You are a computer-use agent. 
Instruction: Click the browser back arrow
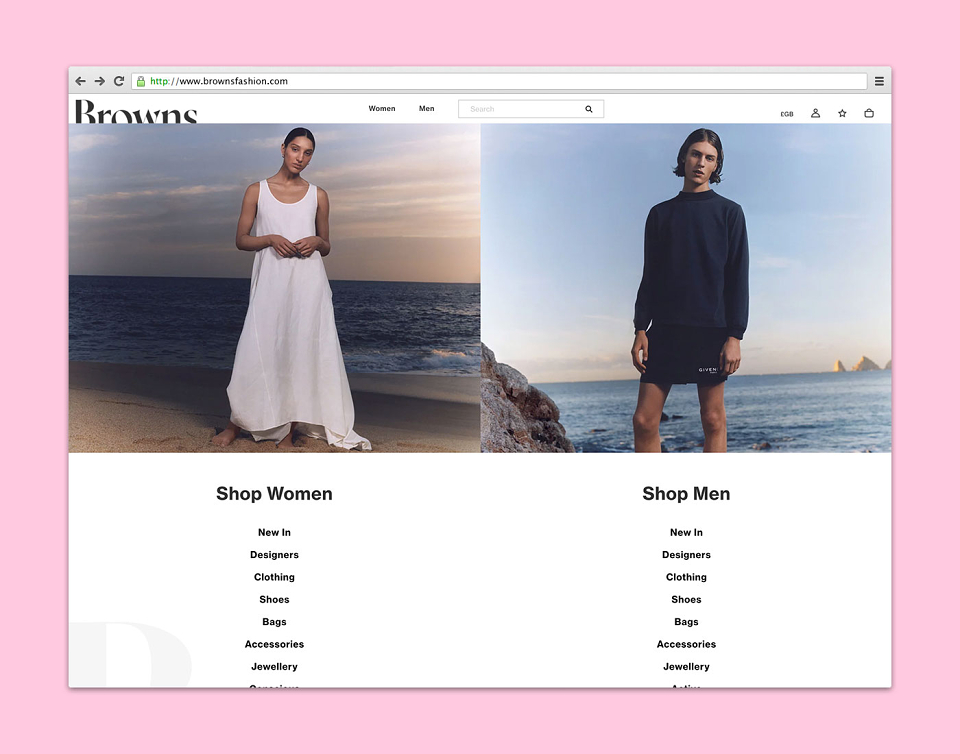tap(80, 81)
